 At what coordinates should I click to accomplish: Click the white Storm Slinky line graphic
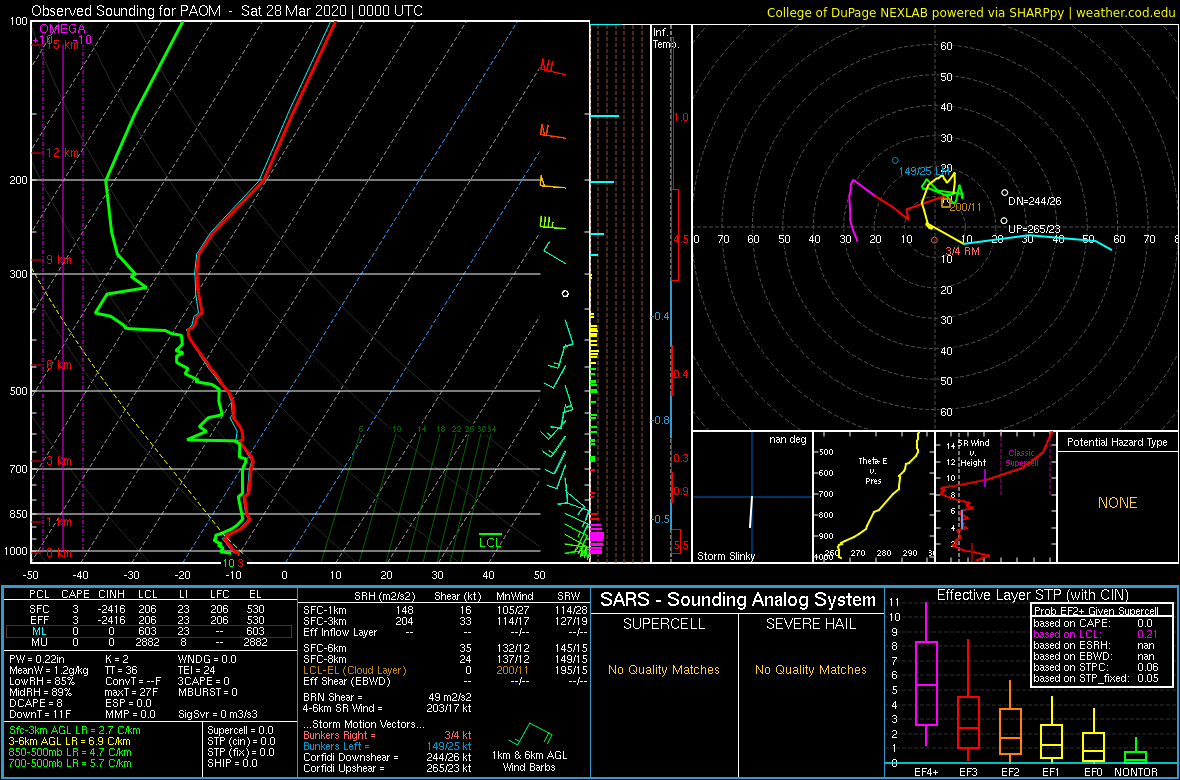[x=751, y=512]
